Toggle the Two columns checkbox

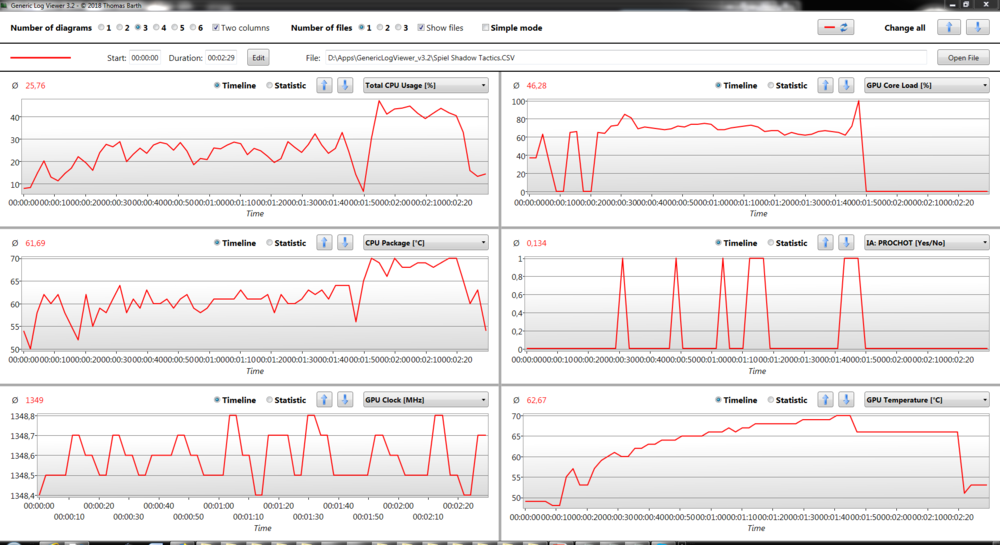217,28
